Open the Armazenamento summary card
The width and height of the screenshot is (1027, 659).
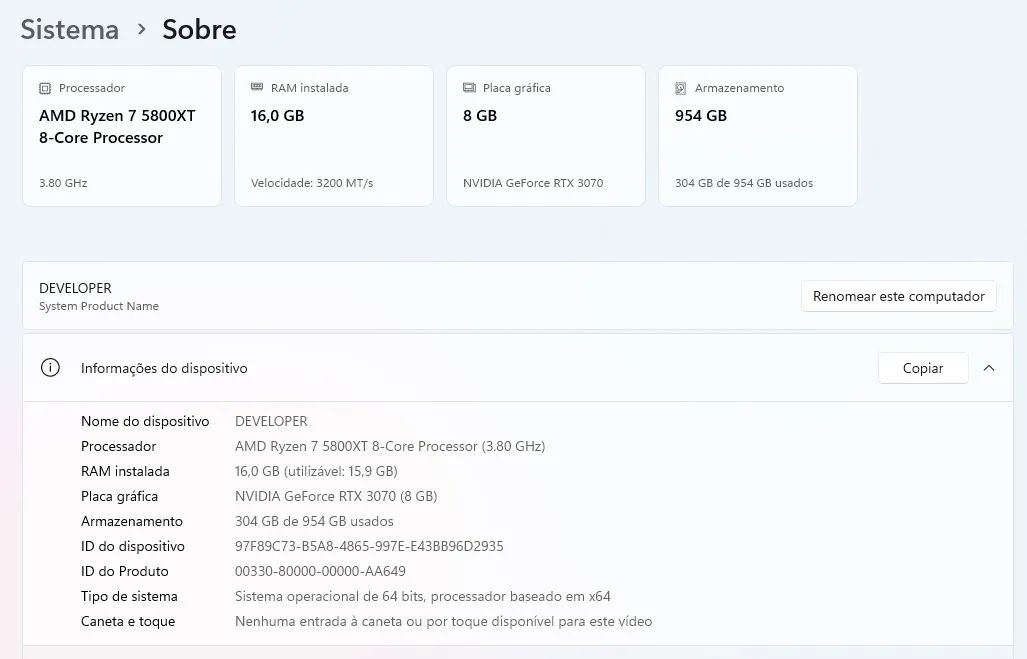pos(758,136)
